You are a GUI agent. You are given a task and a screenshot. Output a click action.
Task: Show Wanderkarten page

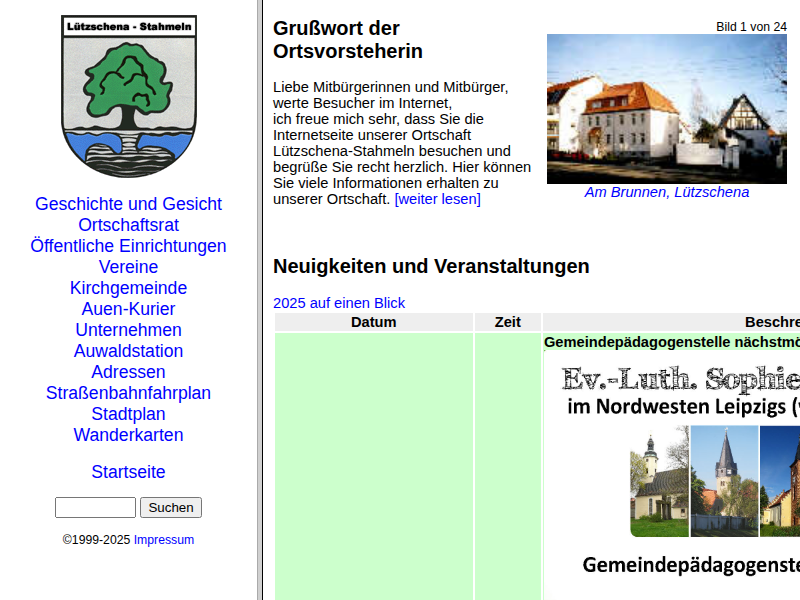pos(128,435)
